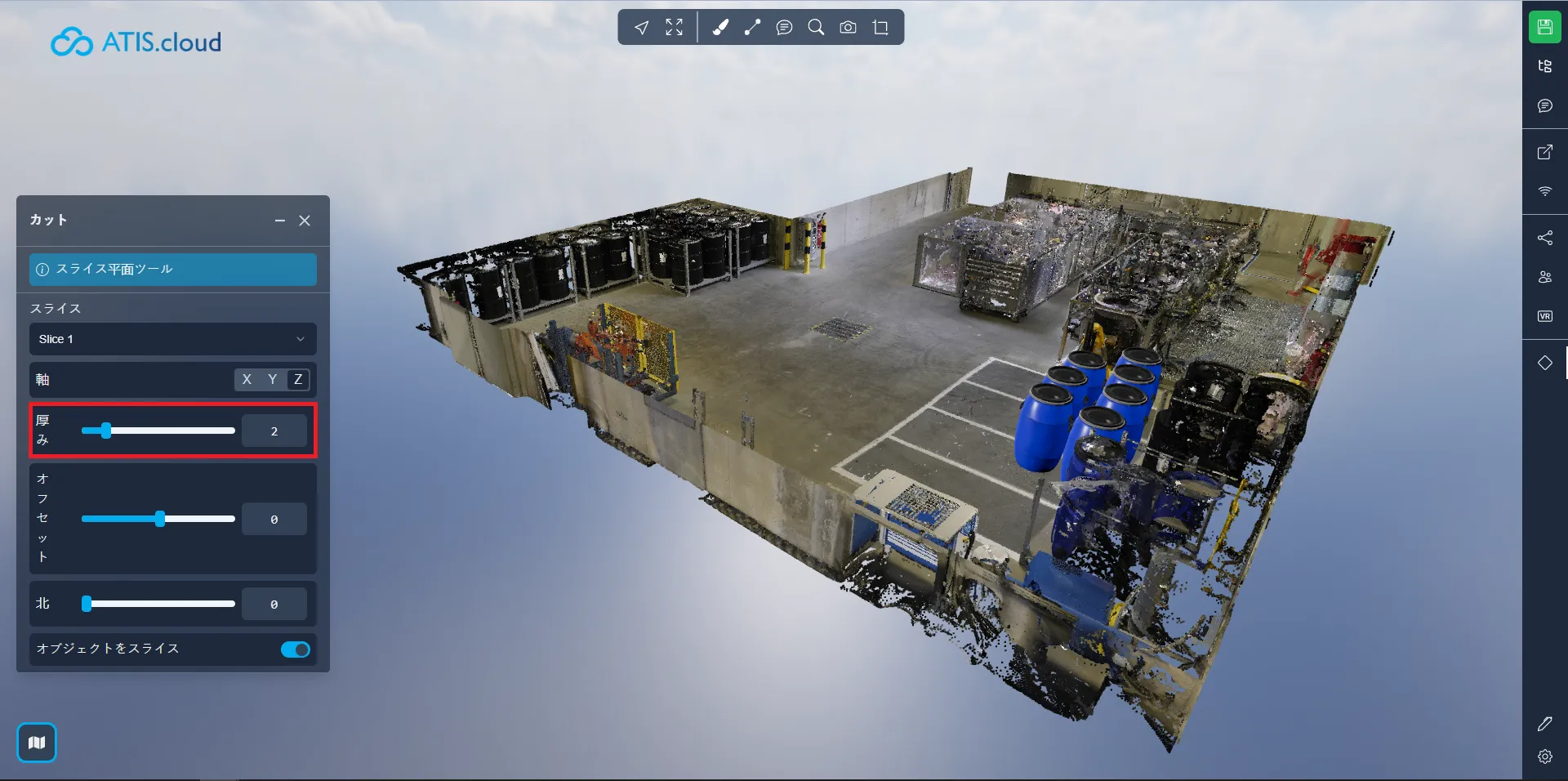The height and width of the screenshot is (781, 1568).
Task: Select the Z axis button
Action: (x=298, y=379)
